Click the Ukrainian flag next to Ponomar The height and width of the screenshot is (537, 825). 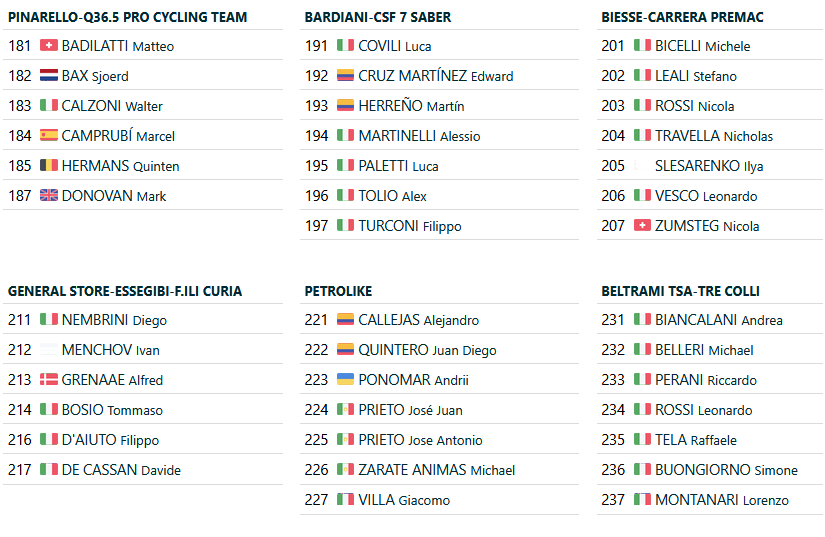(x=345, y=380)
